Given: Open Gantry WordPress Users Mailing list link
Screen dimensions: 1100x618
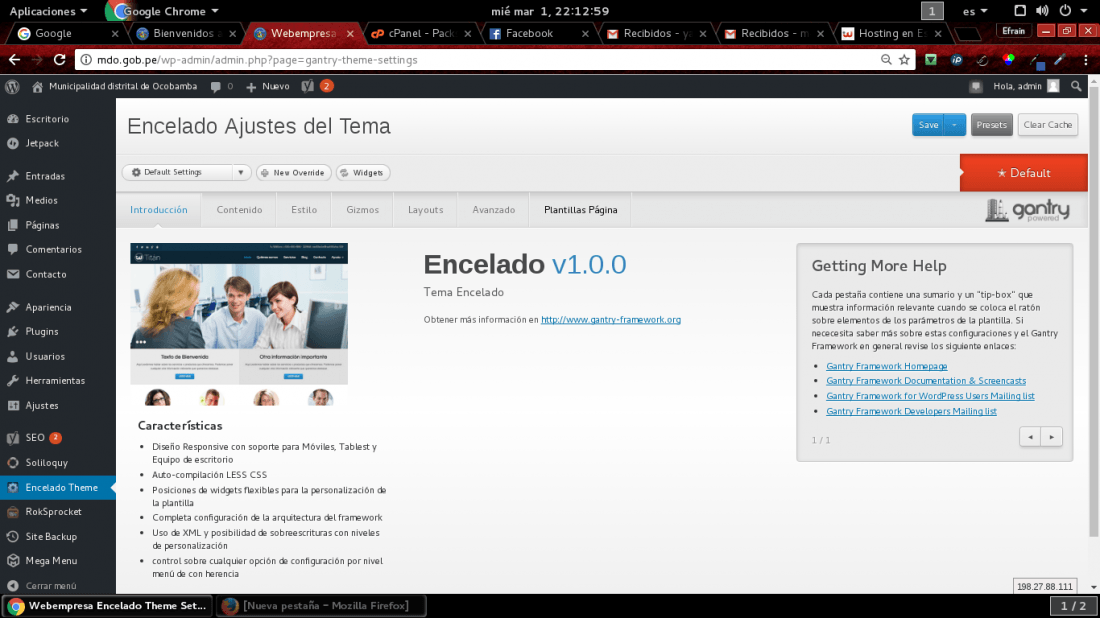Looking at the screenshot, I should 930,396.
